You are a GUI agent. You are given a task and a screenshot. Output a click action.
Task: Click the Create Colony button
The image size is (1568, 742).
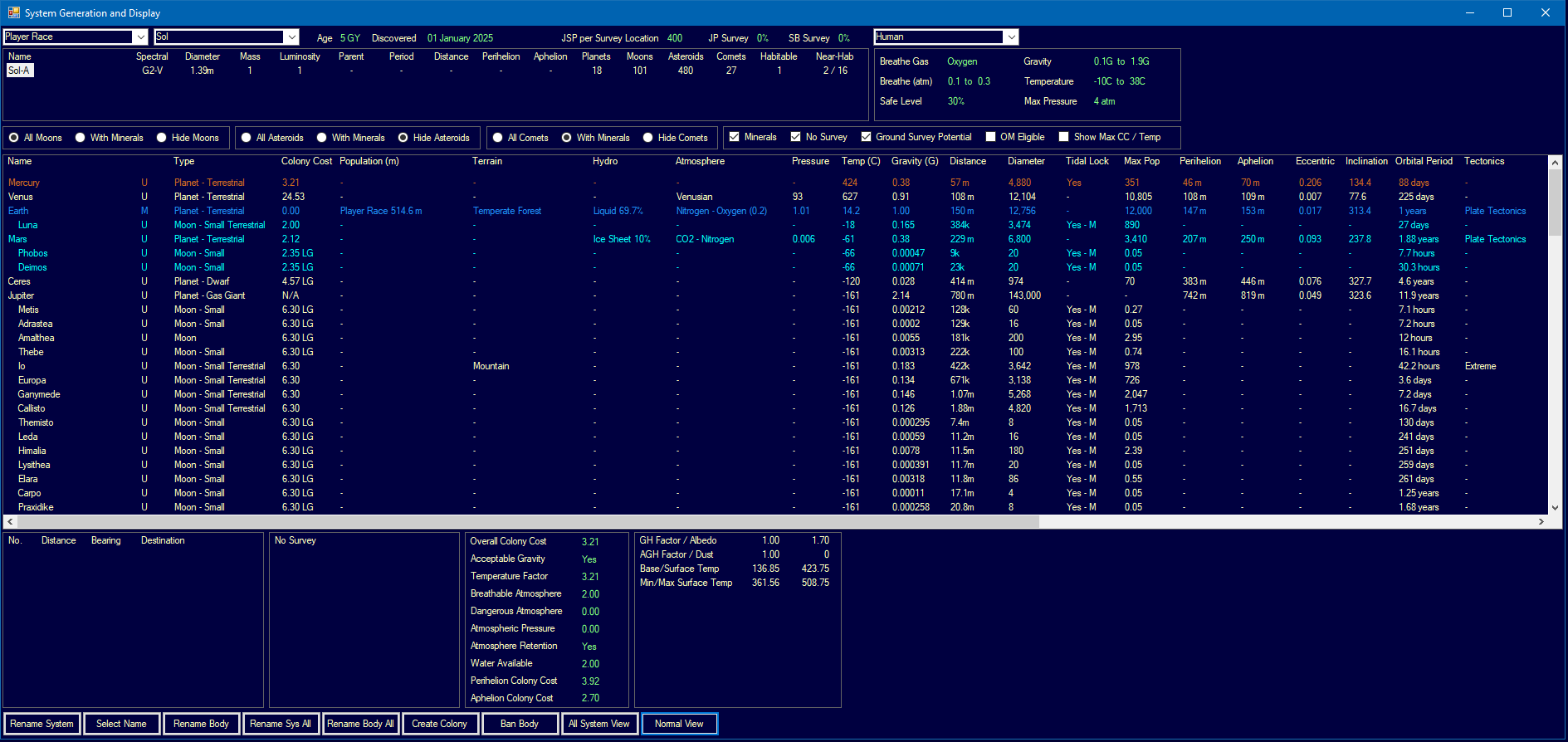click(440, 724)
